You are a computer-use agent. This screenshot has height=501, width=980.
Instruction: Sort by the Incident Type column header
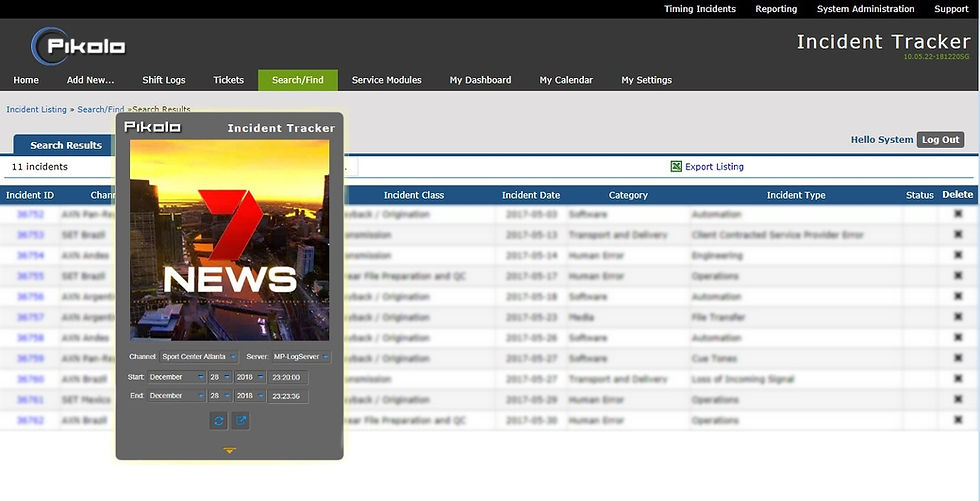796,195
